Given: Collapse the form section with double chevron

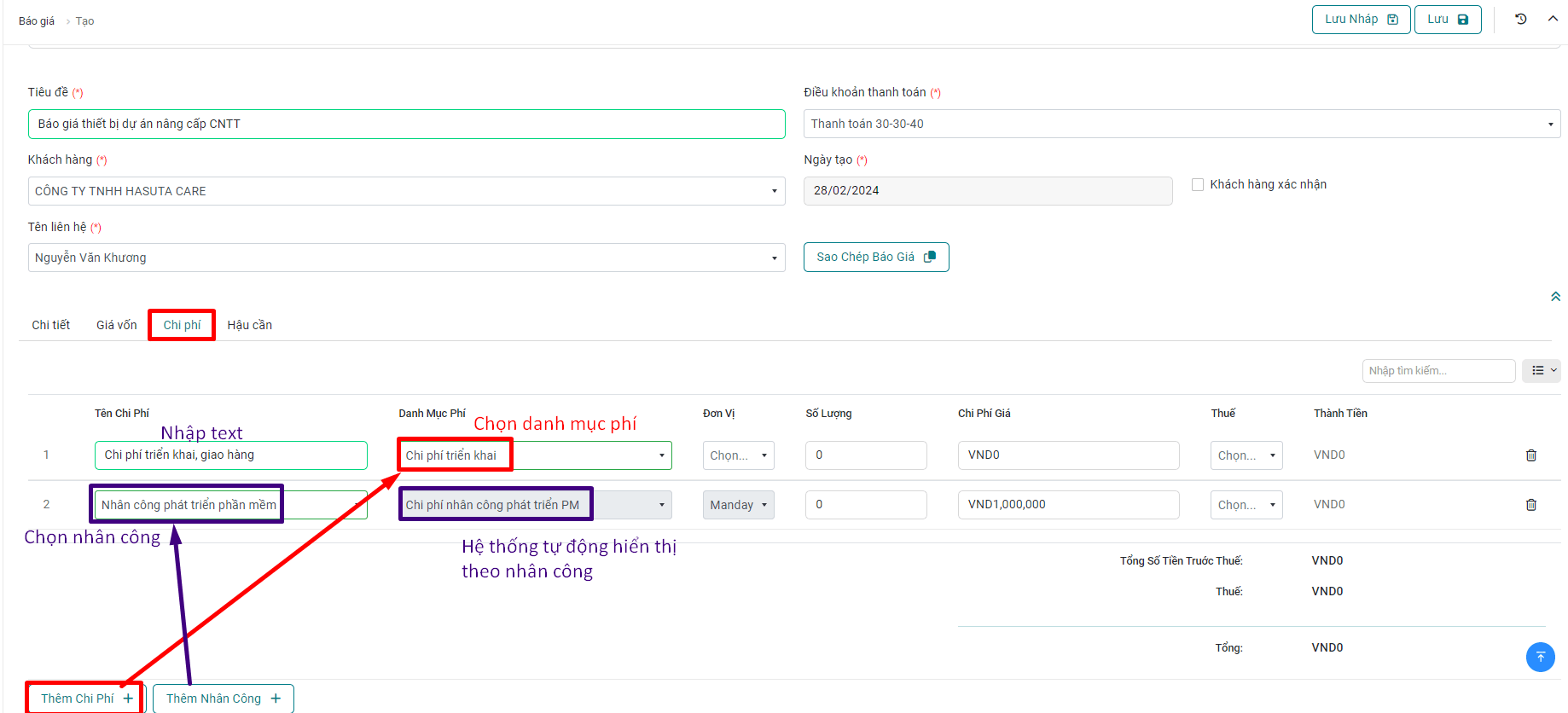Looking at the screenshot, I should point(1555,297).
